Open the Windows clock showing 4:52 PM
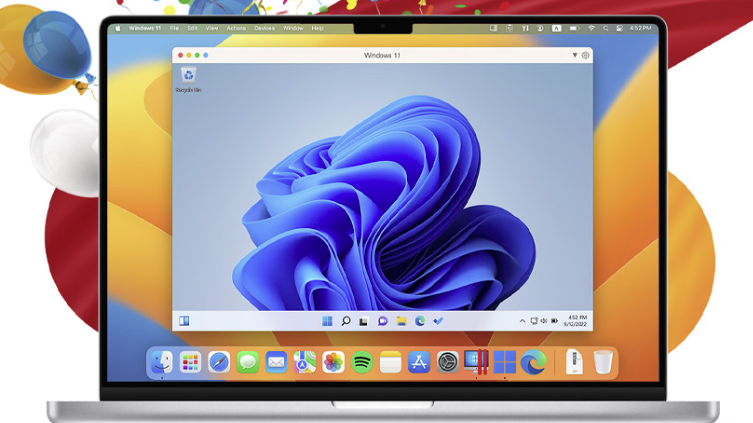The height and width of the screenshot is (423, 753). point(575,321)
